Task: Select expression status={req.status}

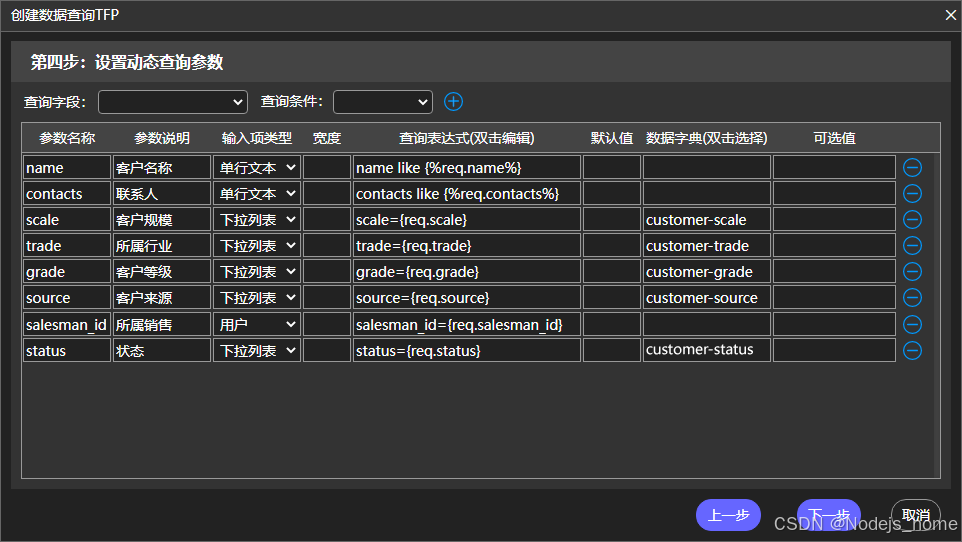Action: pyautogui.click(x=467, y=350)
